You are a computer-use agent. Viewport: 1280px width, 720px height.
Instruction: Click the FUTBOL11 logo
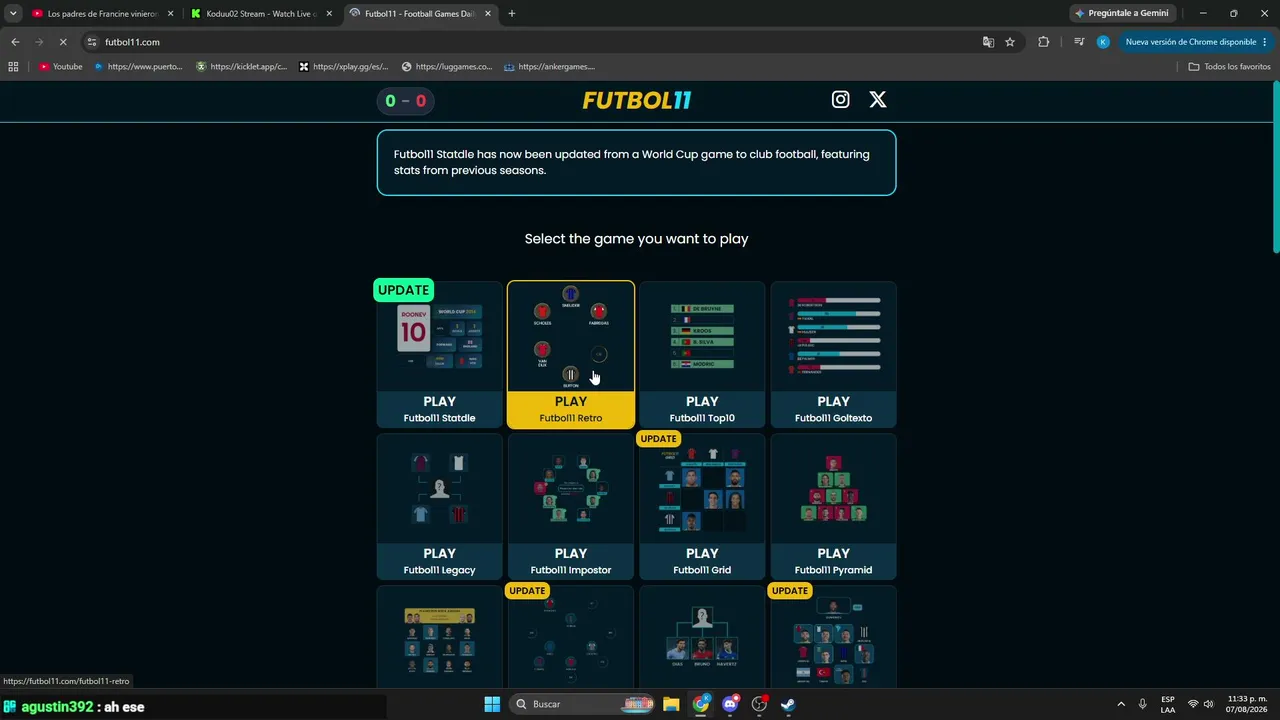[x=637, y=100]
